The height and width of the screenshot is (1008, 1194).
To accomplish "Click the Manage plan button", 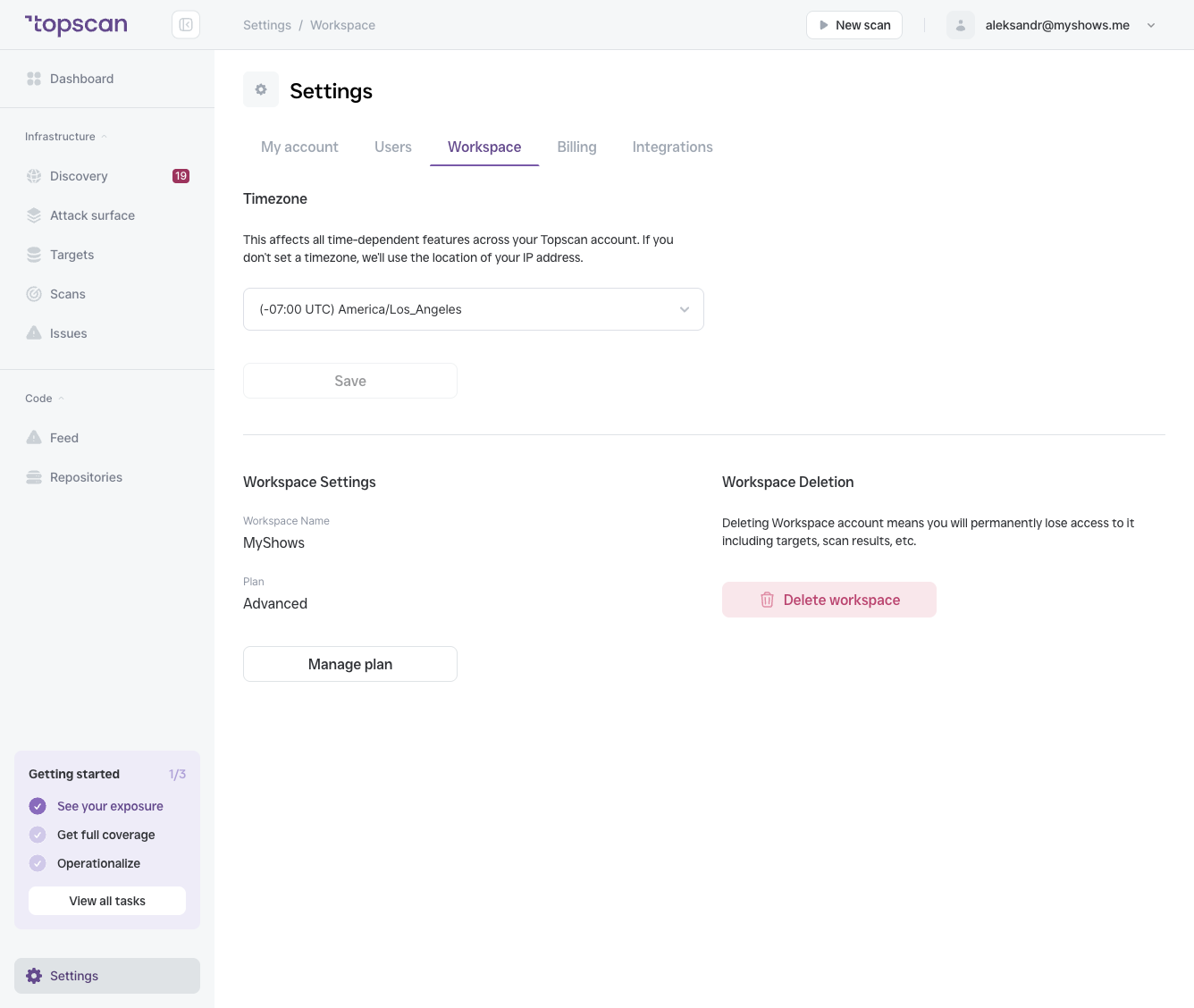I will pyautogui.click(x=350, y=664).
